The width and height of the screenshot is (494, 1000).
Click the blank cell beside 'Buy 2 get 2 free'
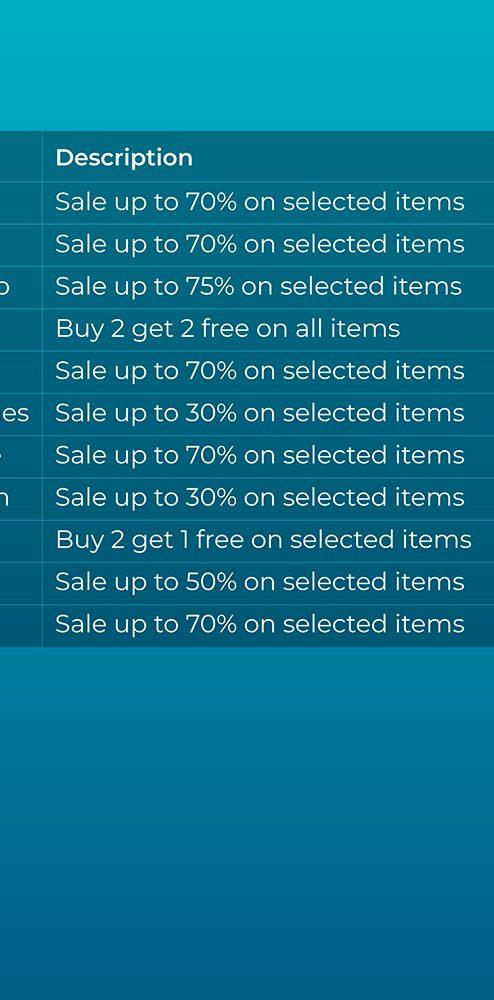tap(21, 329)
